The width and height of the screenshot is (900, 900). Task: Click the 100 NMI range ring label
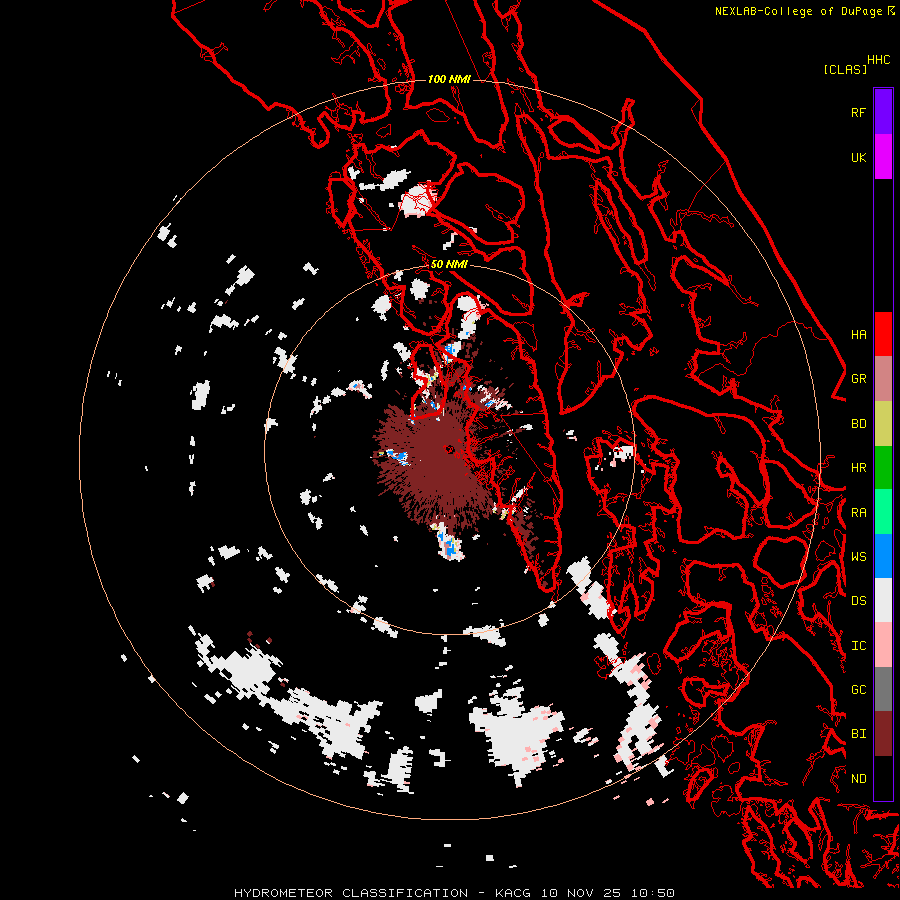pyautogui.click(x=449, y=79)
